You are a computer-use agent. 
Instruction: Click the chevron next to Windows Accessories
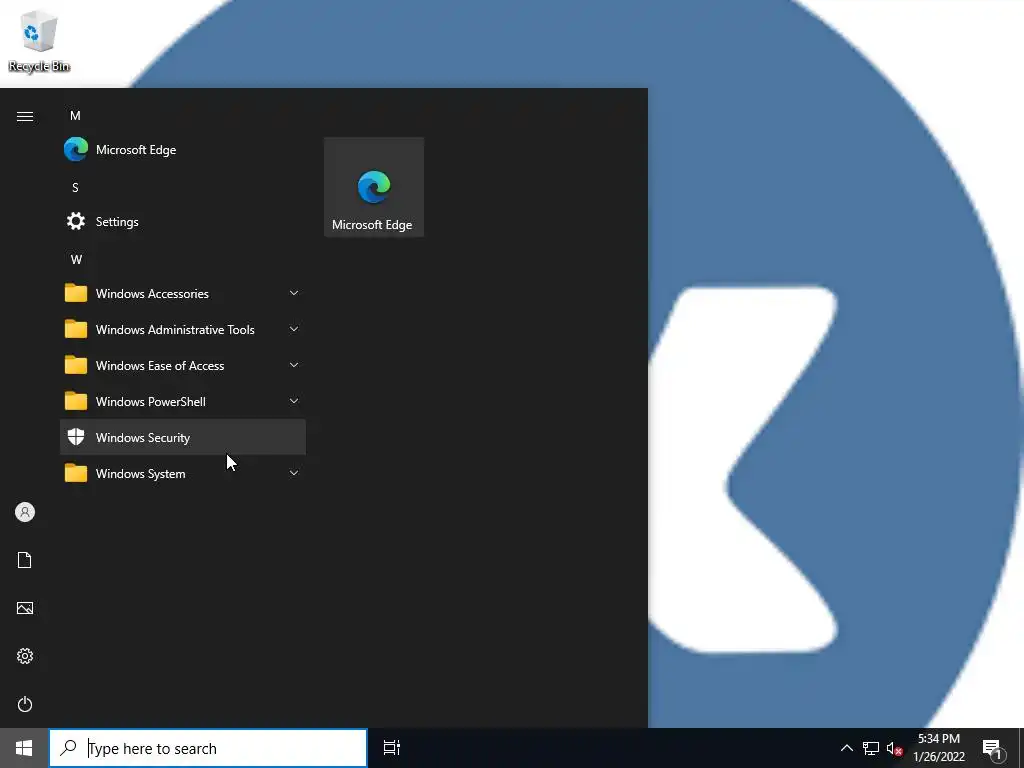[294, 293]
